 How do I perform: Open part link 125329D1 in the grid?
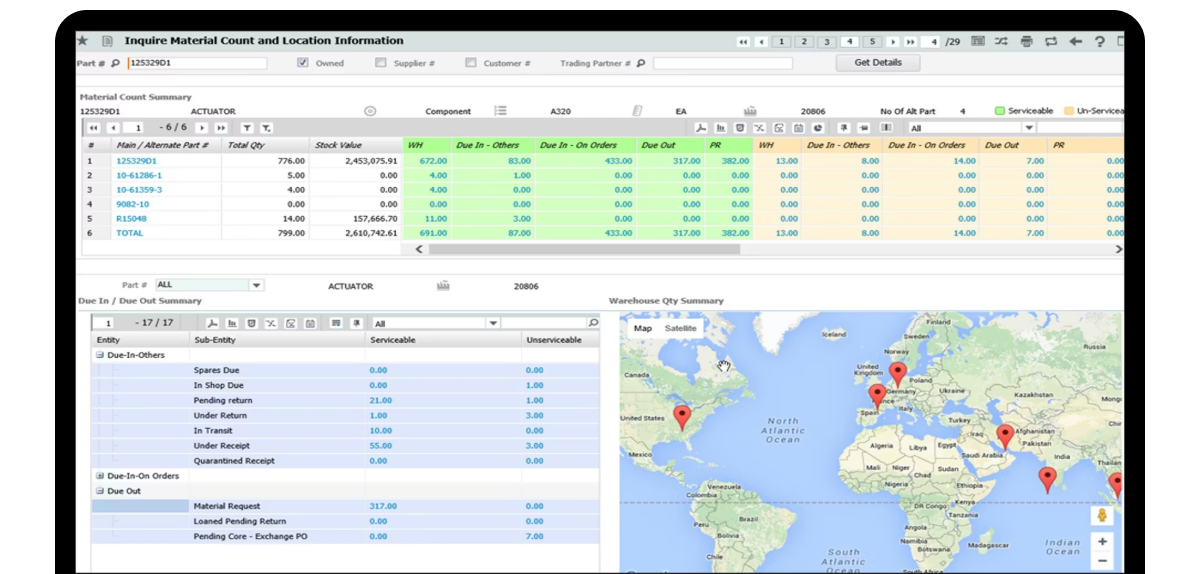(x=137, y=161)
